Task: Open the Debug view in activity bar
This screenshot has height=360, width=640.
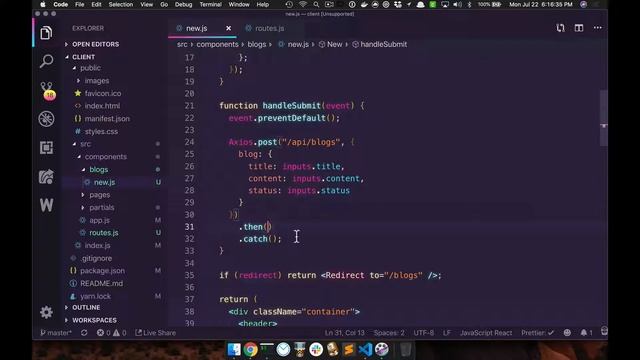Action: tap(46, 119)
